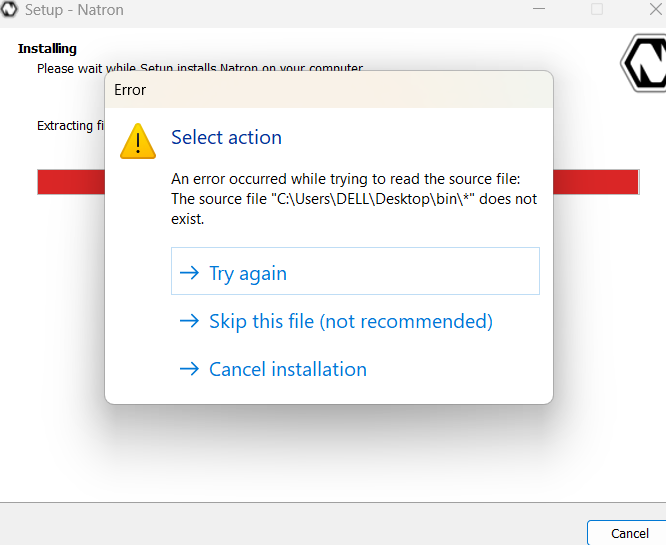Click the Natron logo in setup header

643,63
